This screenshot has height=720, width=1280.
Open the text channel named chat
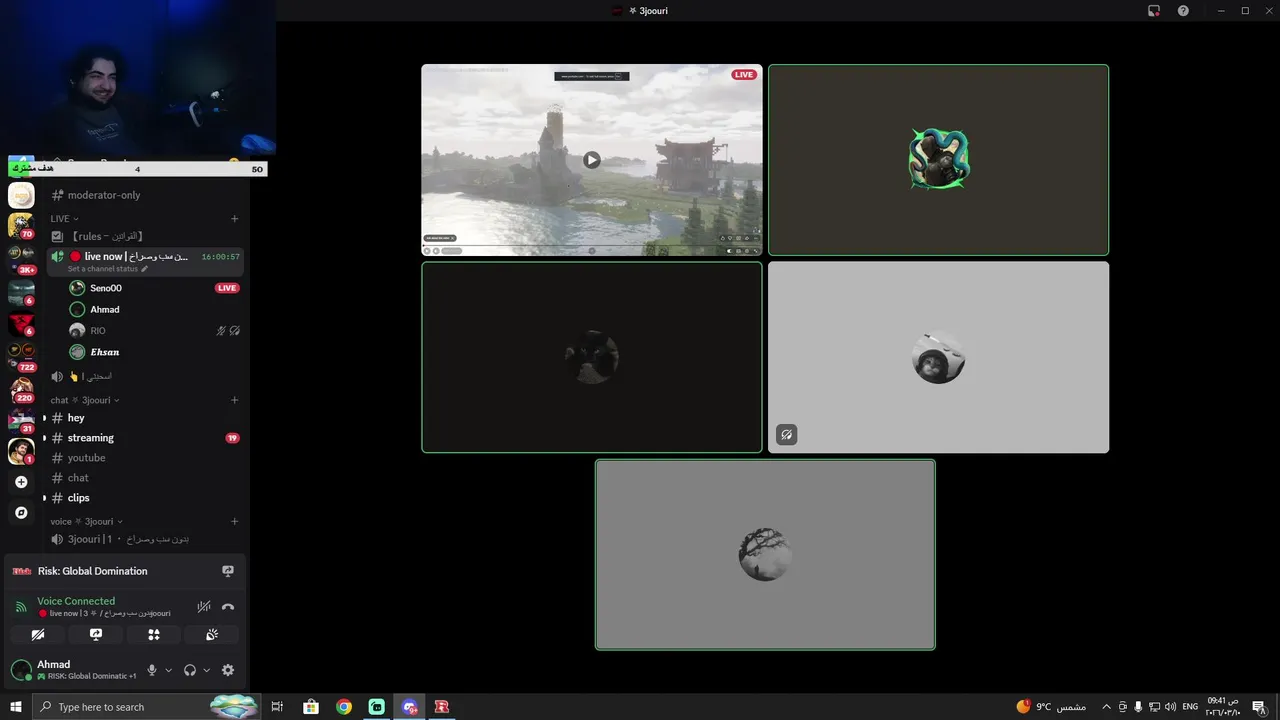pos(146,478)
